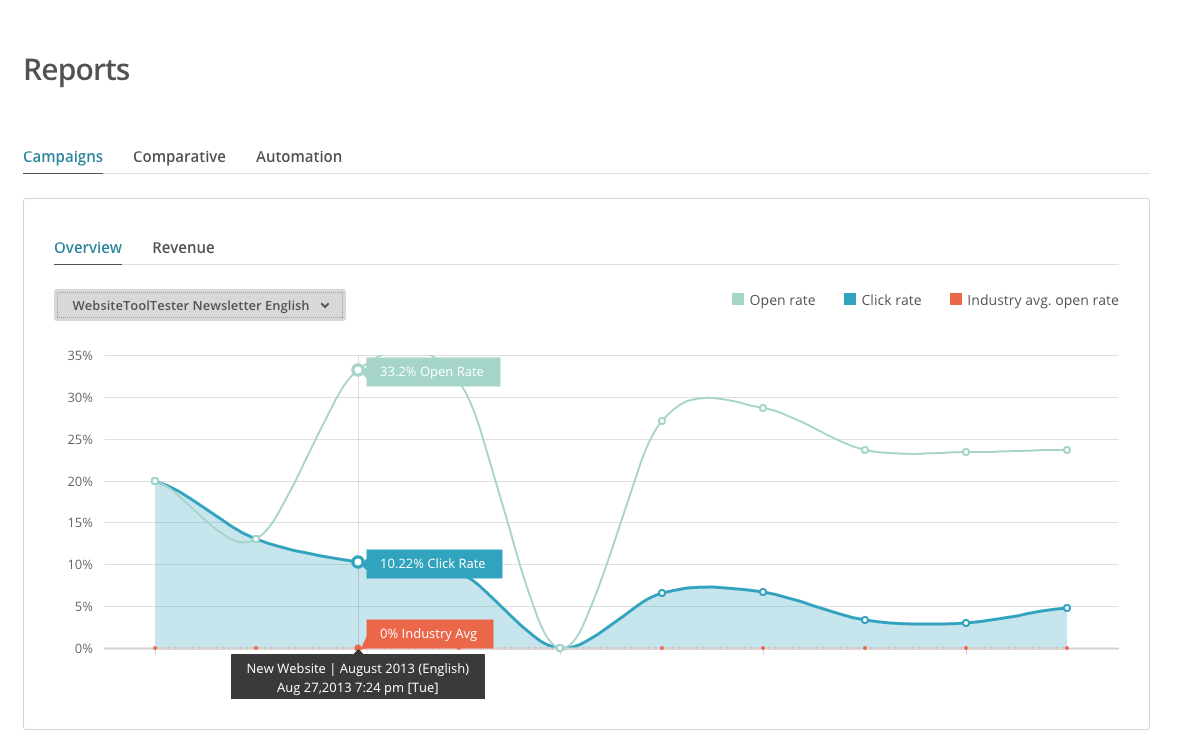Click the open rate point at zero percent

click(x=560, y=648)
